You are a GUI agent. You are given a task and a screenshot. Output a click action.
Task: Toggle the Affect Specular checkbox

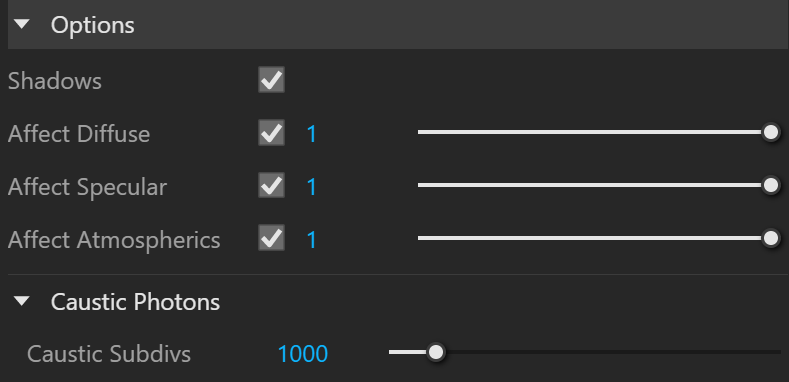click(x=271, y=186)
